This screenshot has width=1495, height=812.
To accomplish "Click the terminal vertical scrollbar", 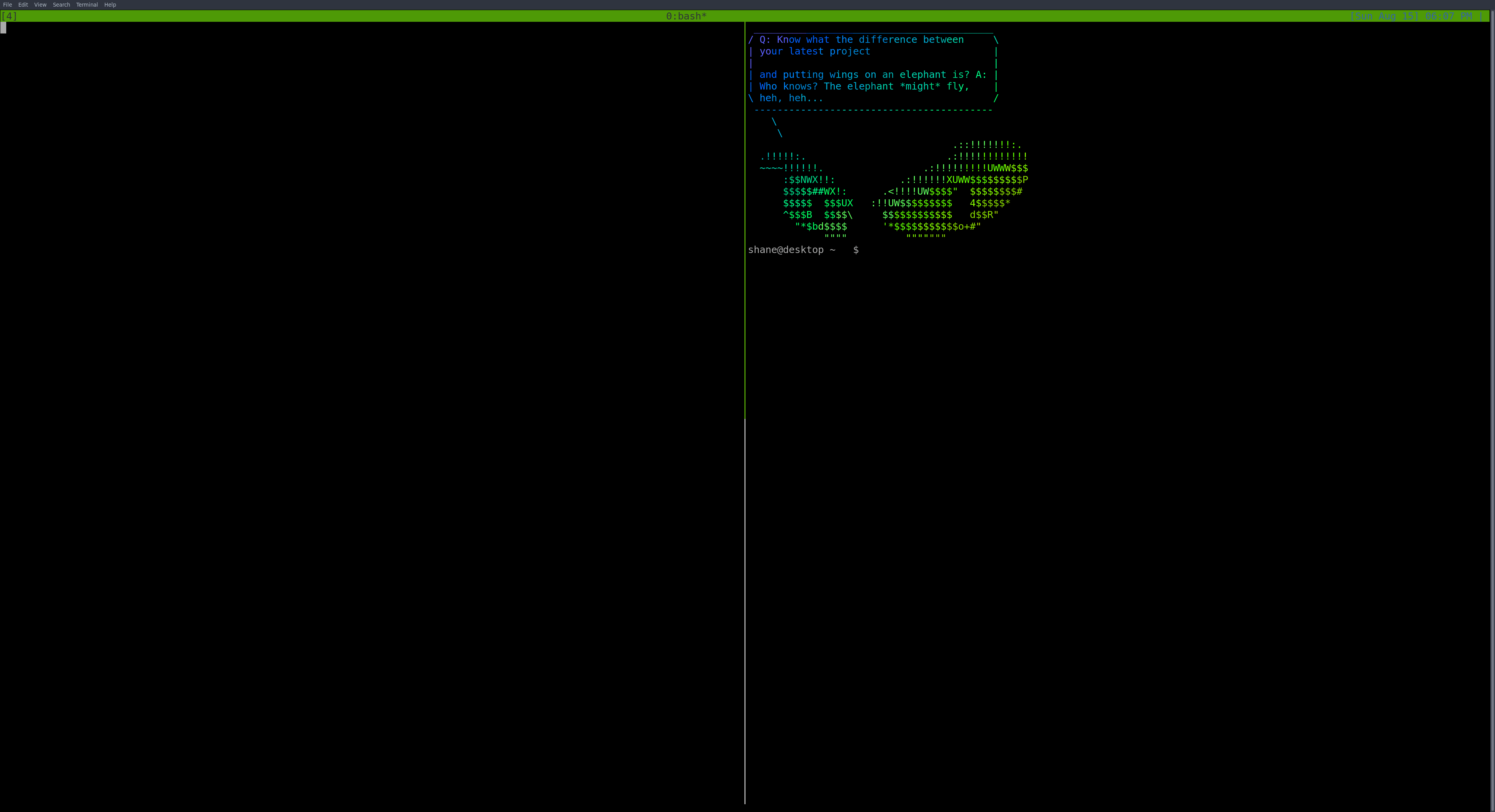I will [x=1492, y=406].
